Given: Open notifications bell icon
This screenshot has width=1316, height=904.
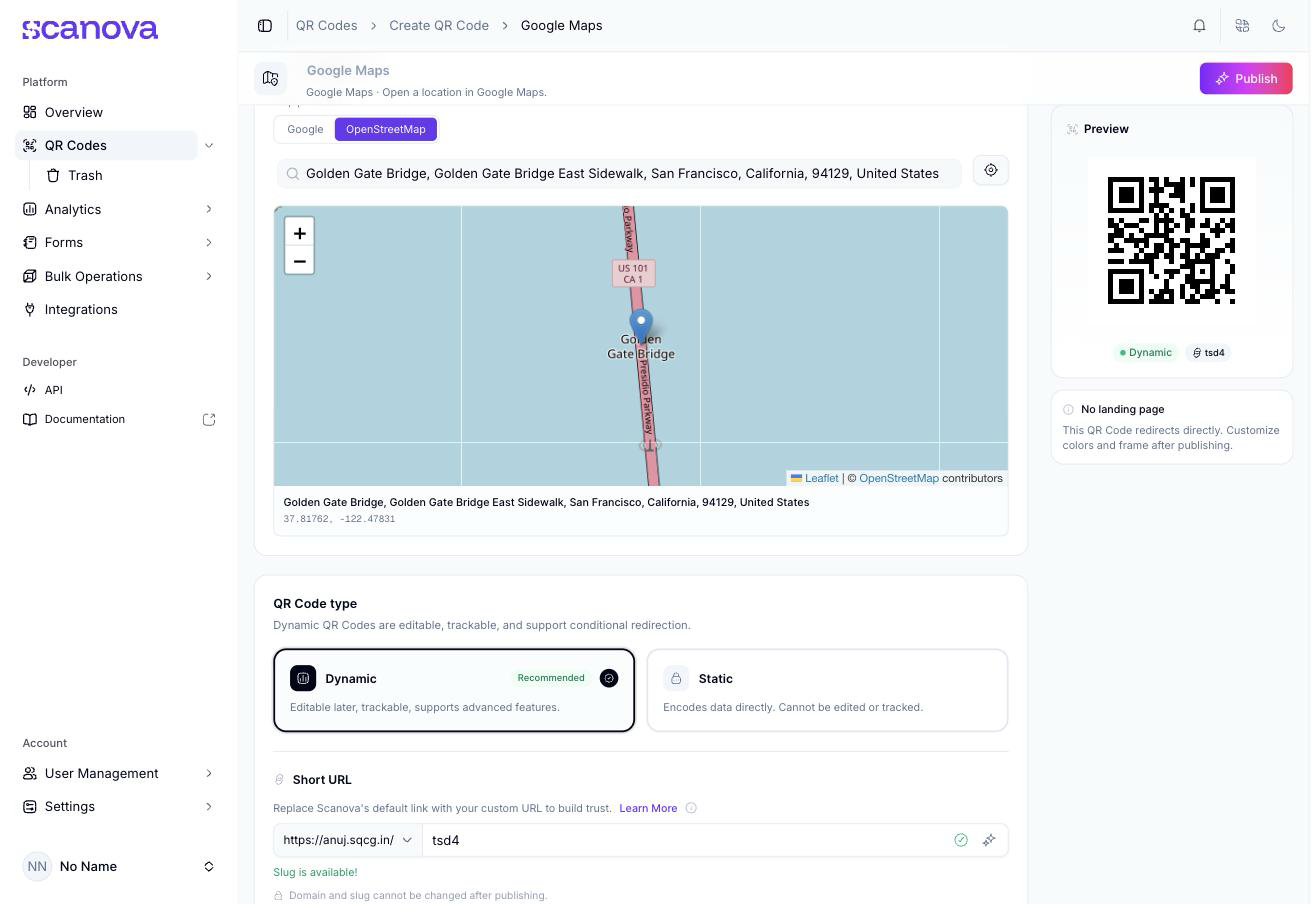Looking at the screenshot, I should pyautogui.click(x=1199, y=26).
